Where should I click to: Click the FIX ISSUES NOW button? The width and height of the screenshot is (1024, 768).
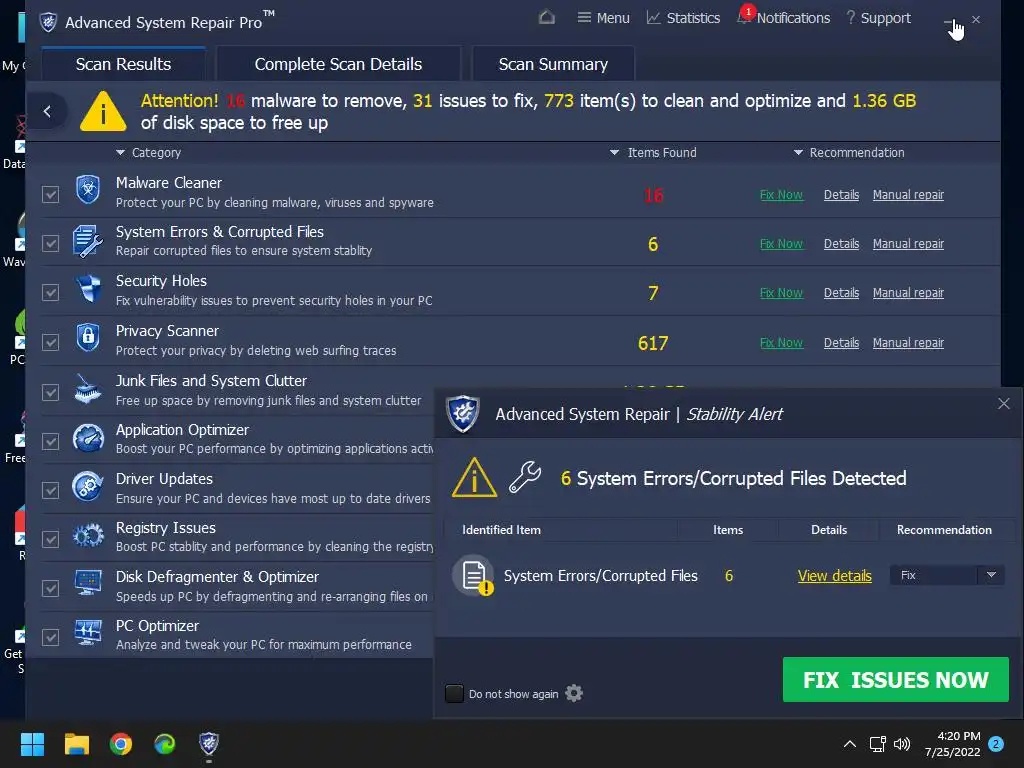pos(895,680)
